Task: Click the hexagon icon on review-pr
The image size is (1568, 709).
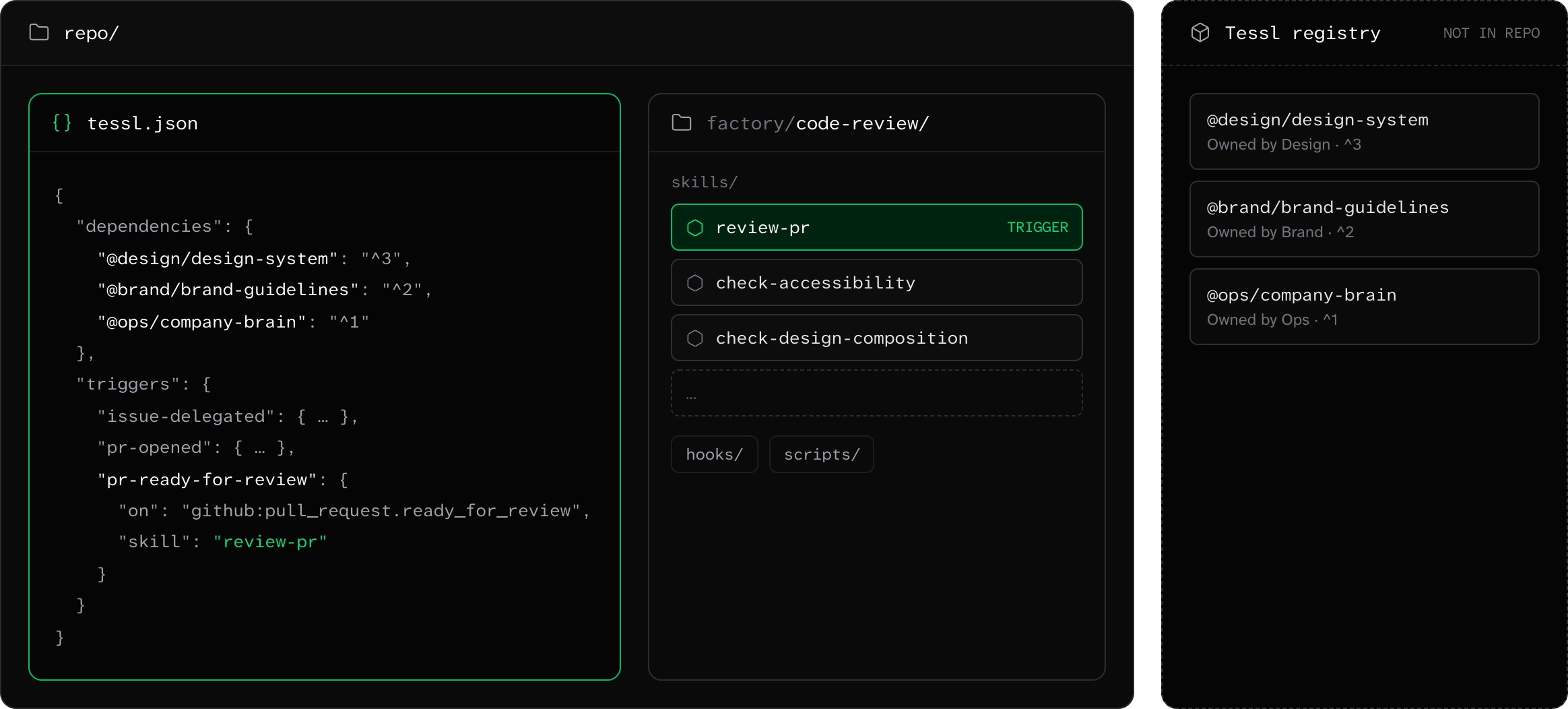Action: pos(695,228)
